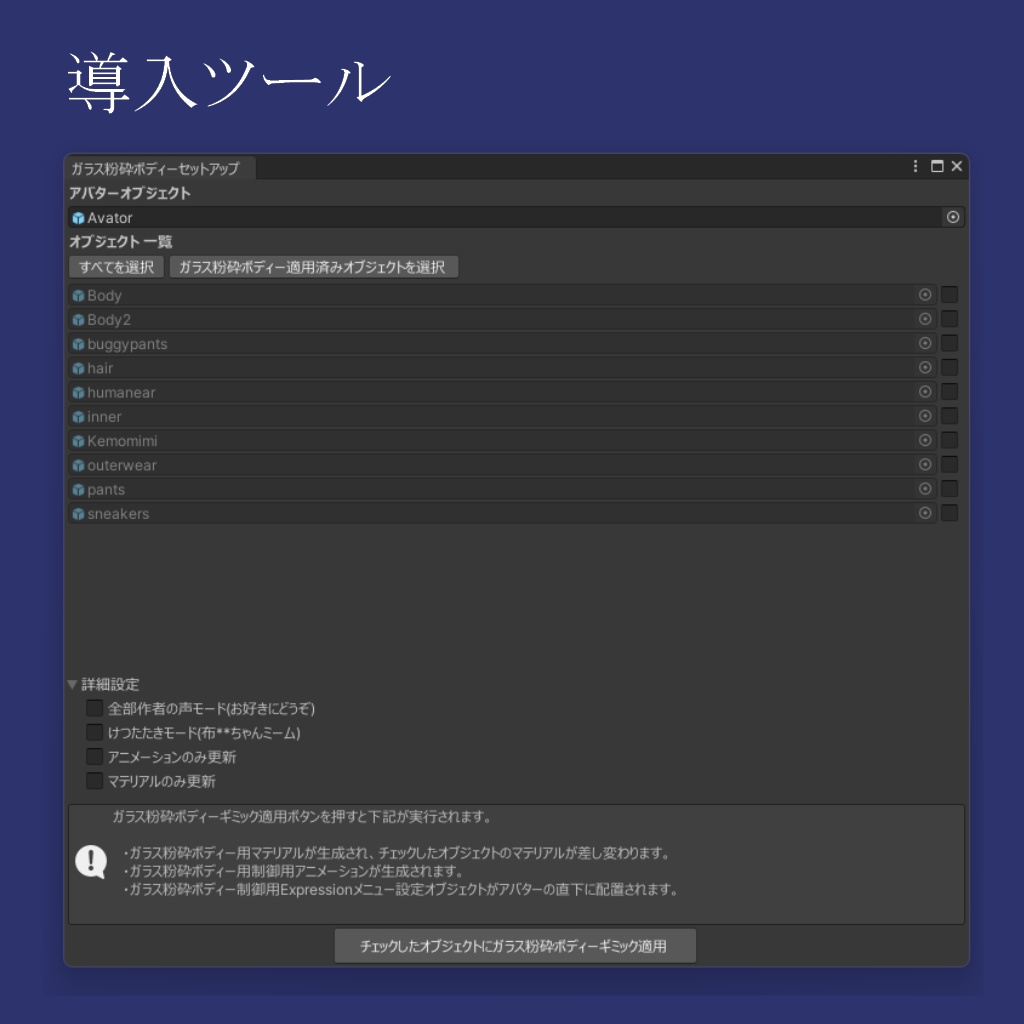Click the sneakers object picker icon
This screenshot has width=1024, height=1024.
point(925,513)
